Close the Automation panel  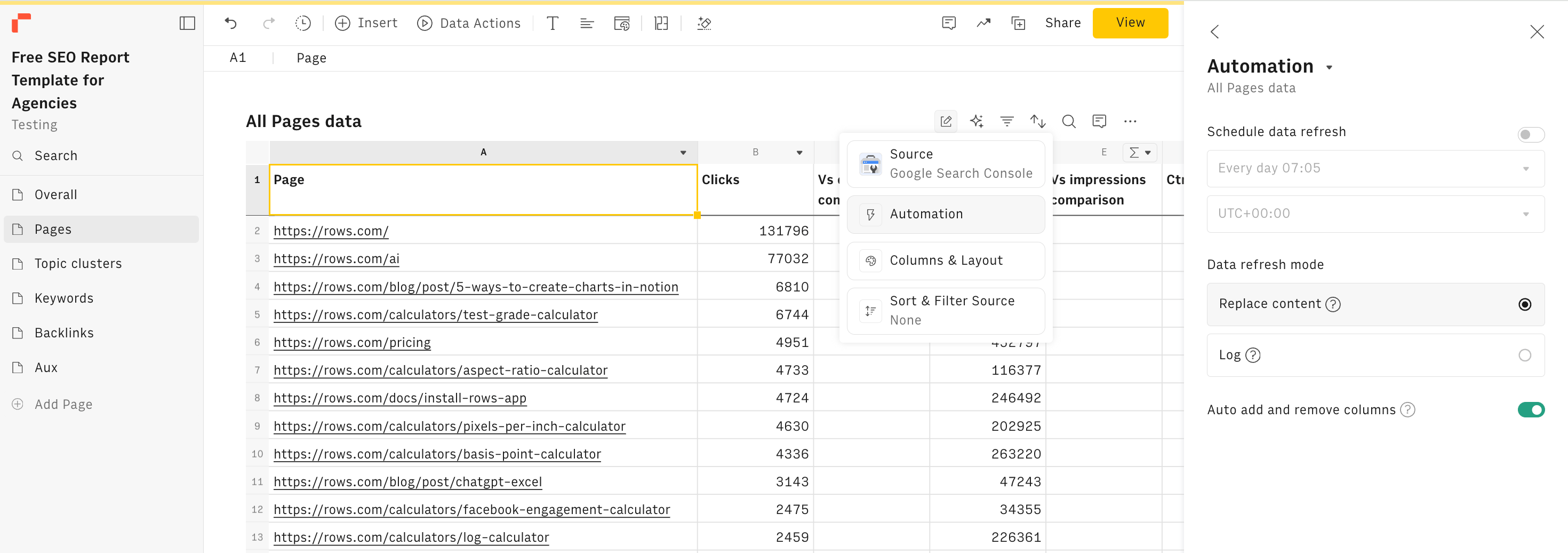pos(1537,31)
